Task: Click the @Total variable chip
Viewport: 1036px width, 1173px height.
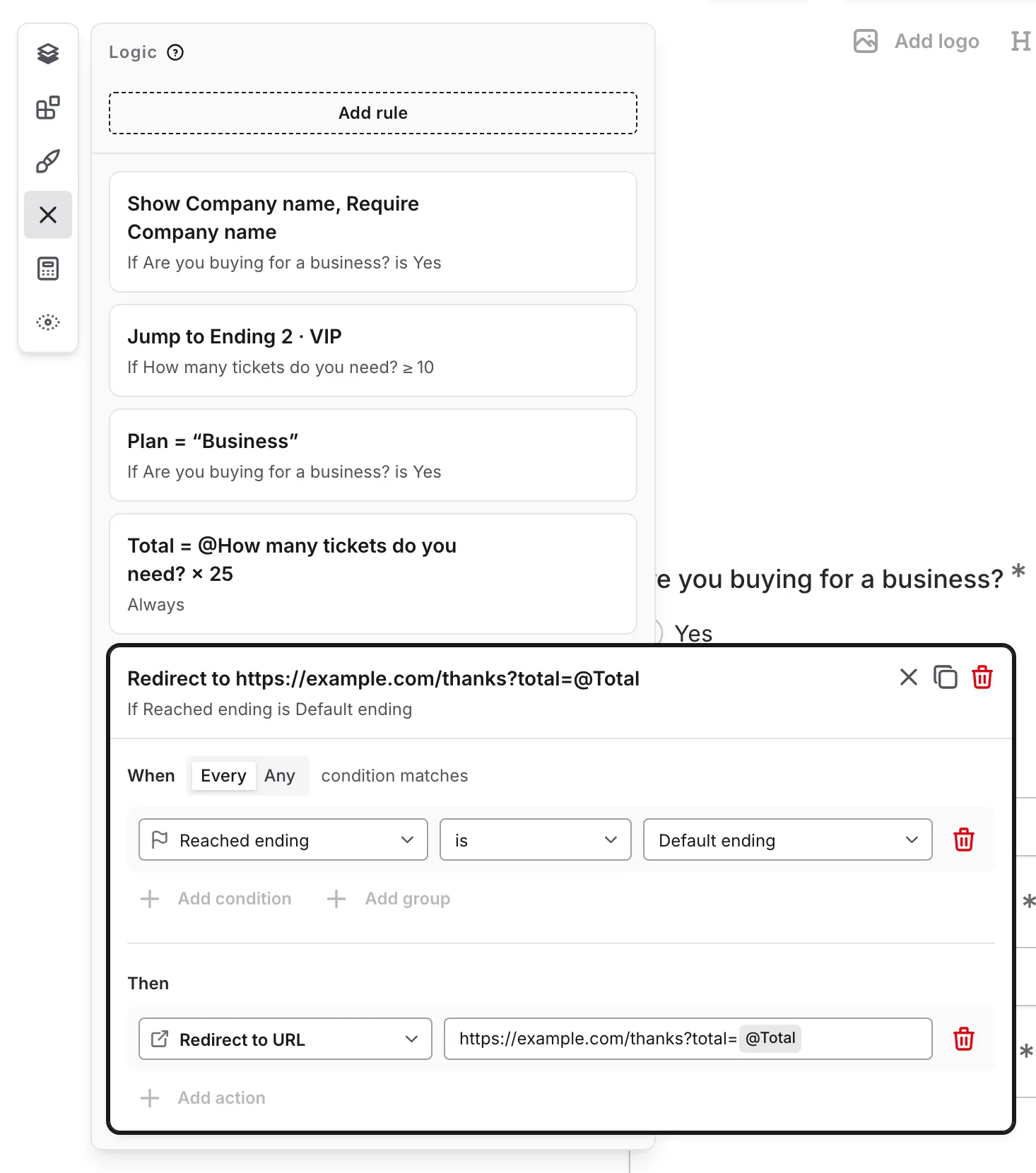Action: click(770, 1038)
